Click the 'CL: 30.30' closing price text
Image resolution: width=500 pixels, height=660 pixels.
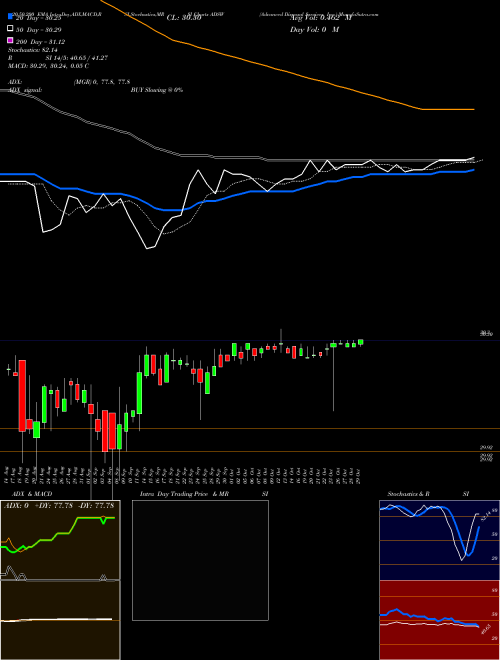click(184, 18)
